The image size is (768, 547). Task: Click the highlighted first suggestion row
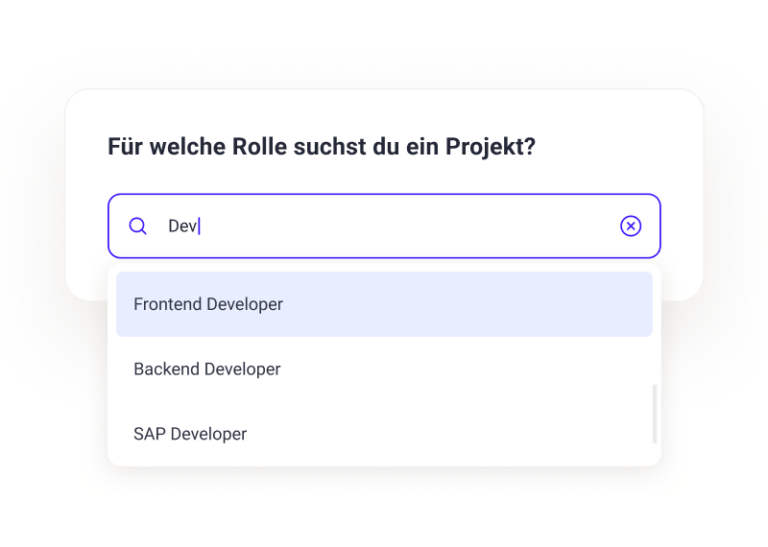pos(384,304)
